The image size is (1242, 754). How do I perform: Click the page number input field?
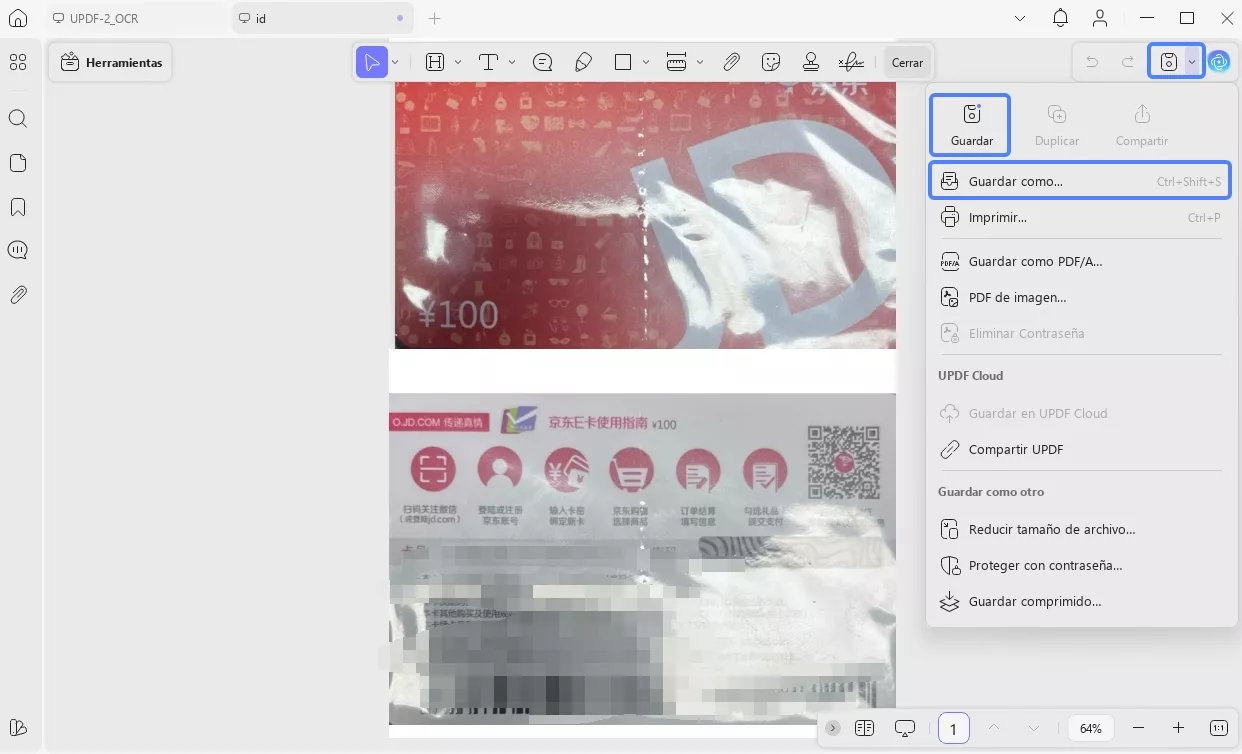953,728
